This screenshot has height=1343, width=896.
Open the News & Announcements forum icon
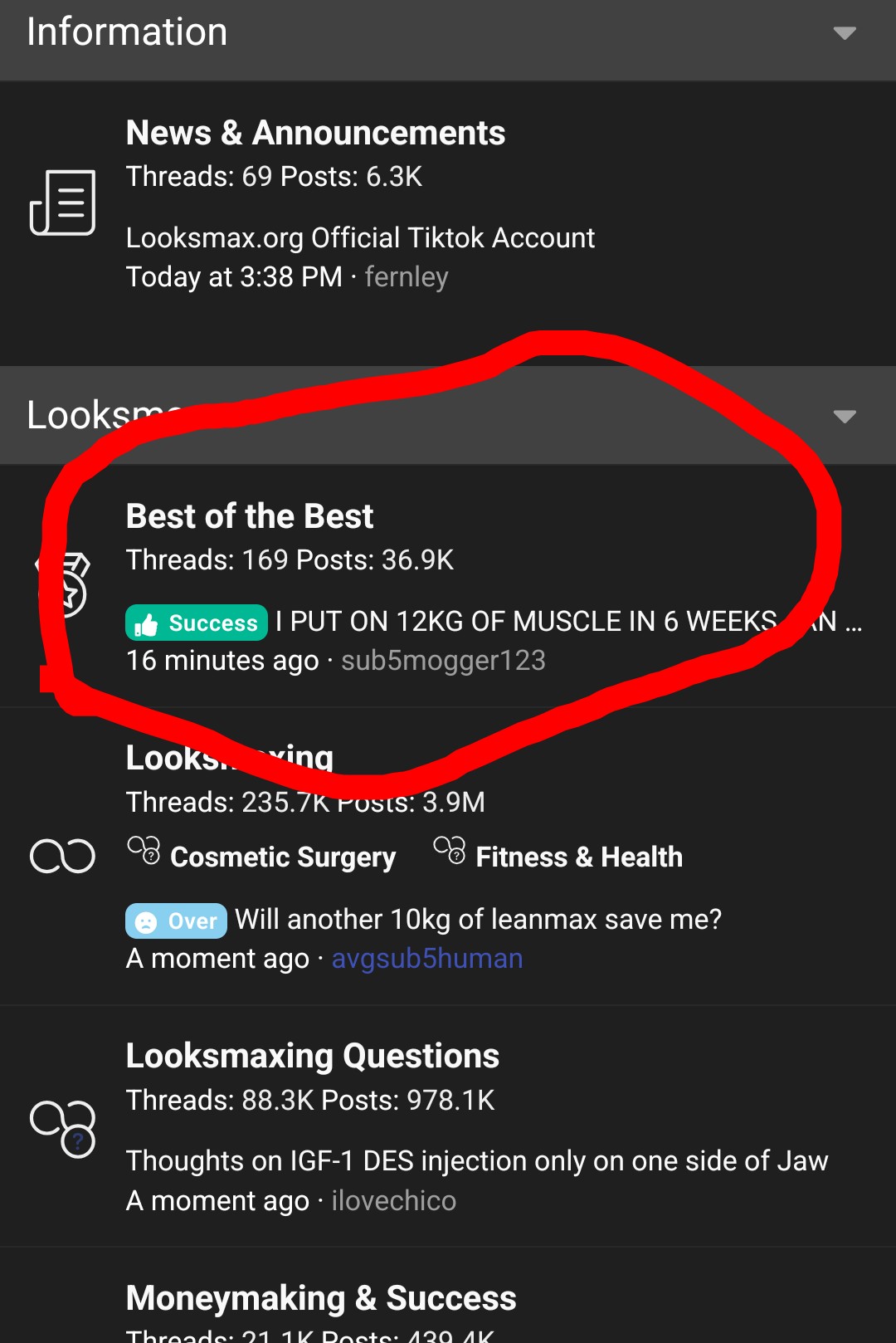63,203
